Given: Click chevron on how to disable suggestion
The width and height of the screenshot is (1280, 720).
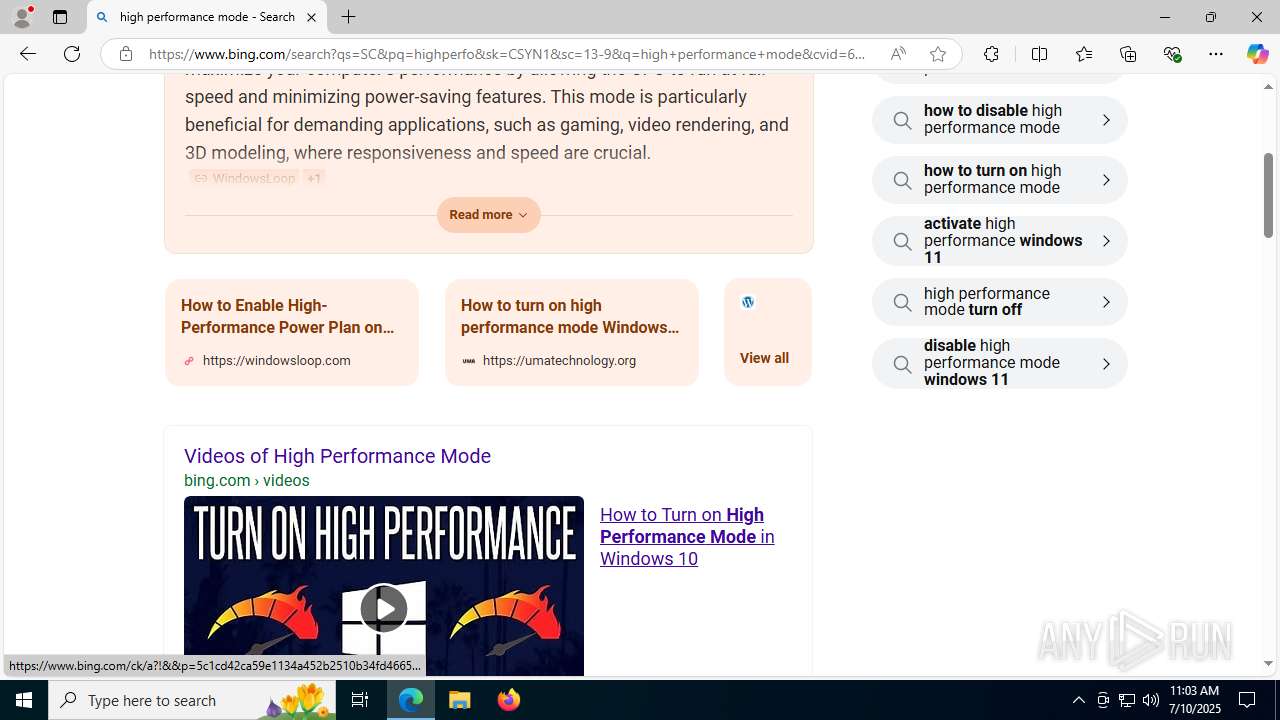Looking at the screenshot, I should pyautogui.click(x=1106, y=120).
